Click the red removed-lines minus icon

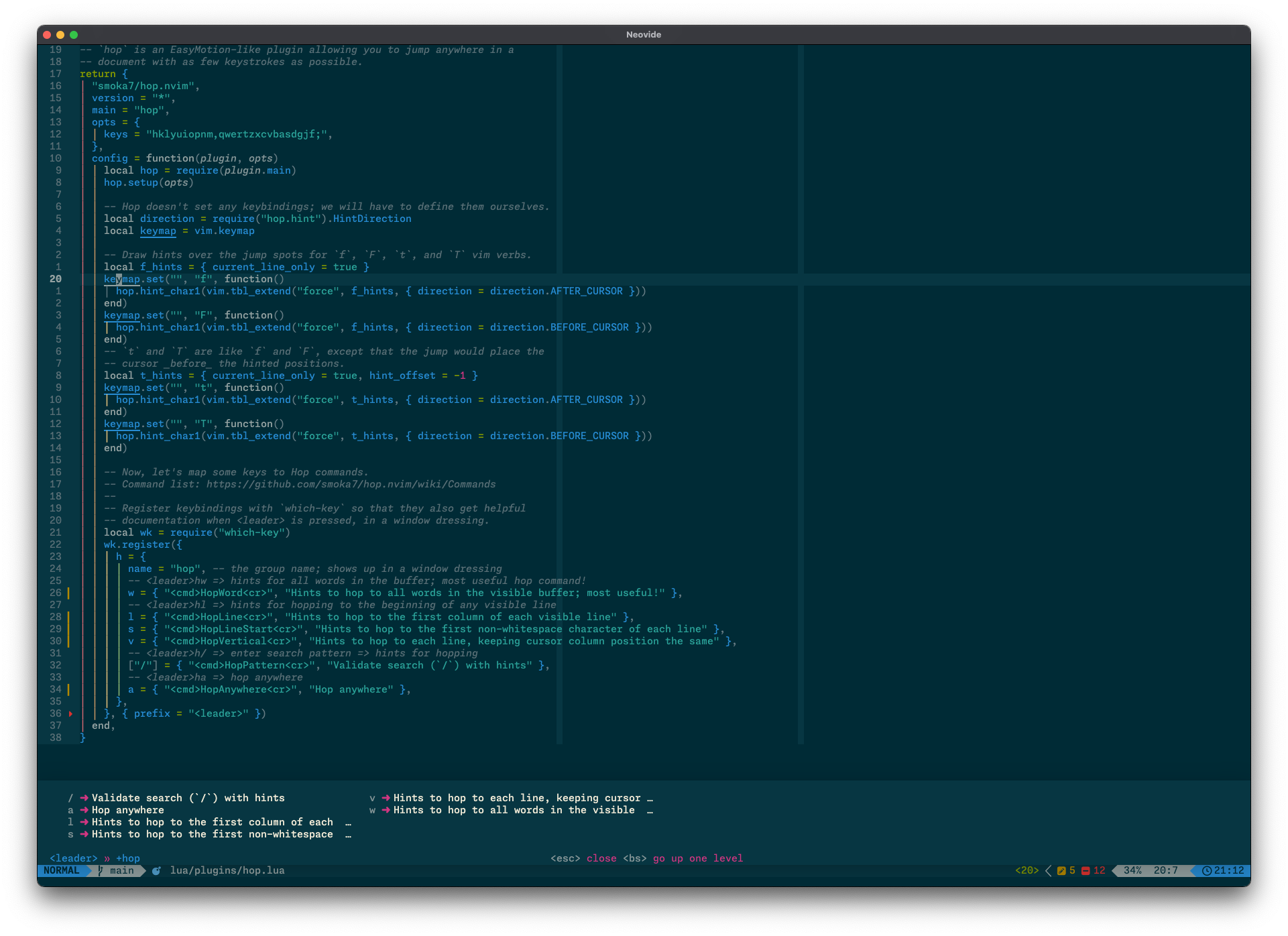click(1086, 870)
